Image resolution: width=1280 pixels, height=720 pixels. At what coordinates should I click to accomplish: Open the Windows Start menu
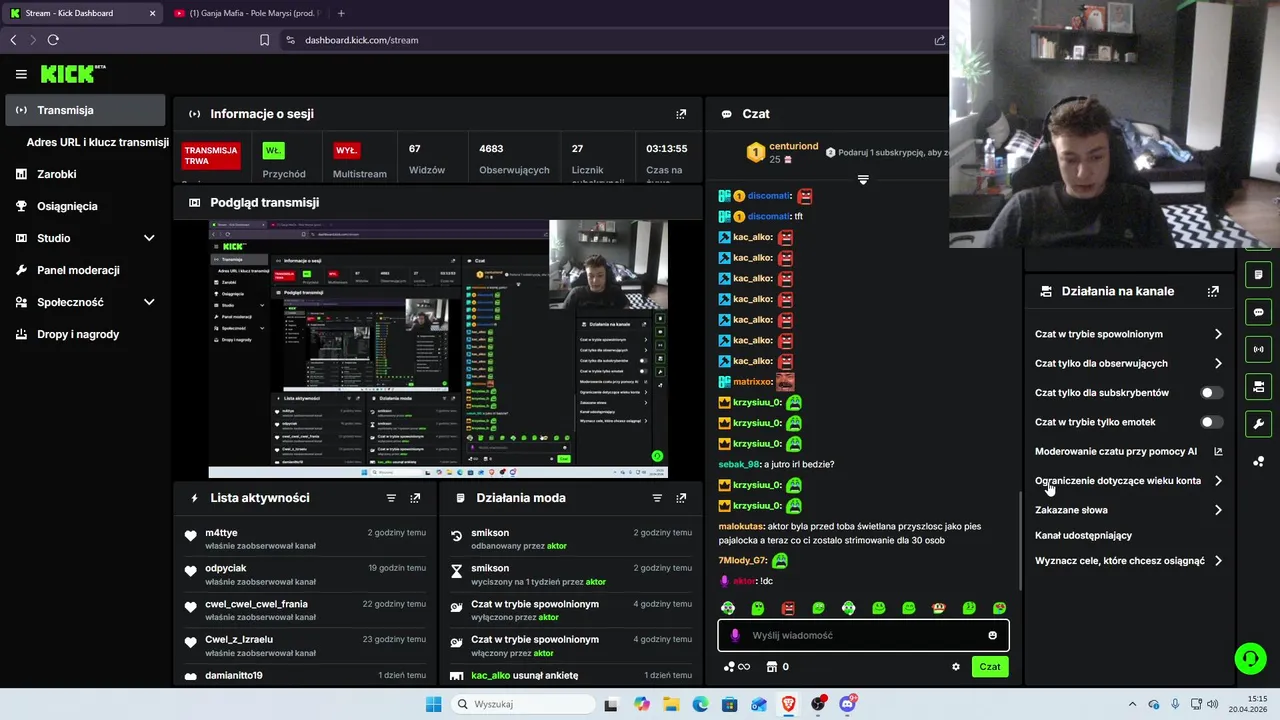tap(433, 704)
